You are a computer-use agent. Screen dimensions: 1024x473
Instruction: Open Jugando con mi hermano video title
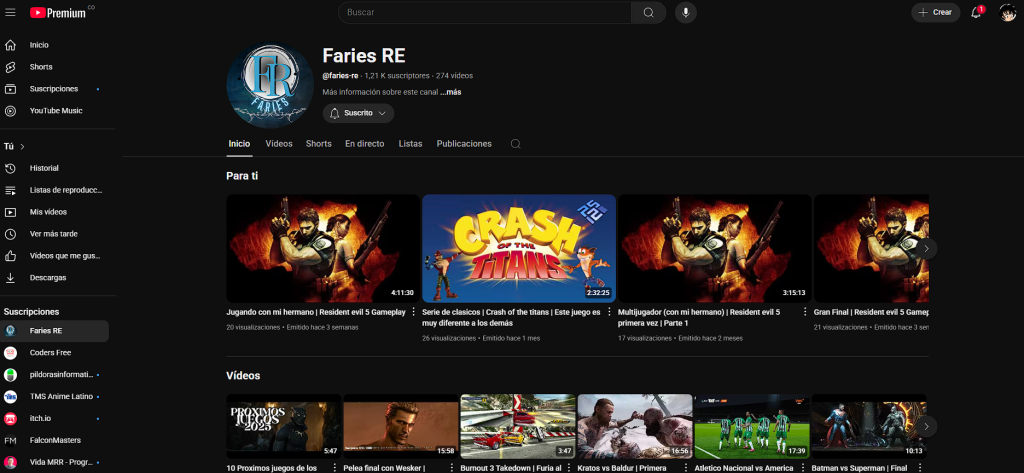pos(316,312)
